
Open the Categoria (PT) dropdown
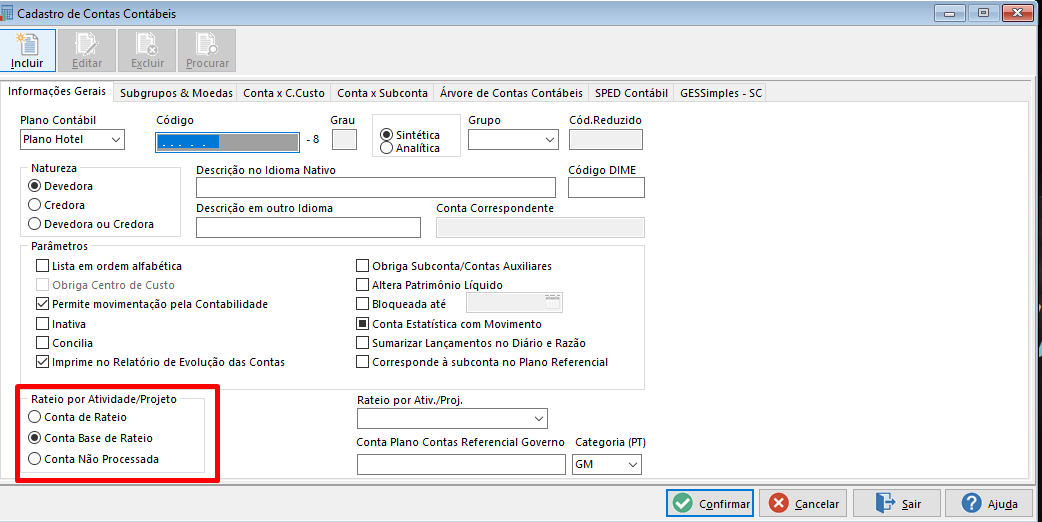[x=607, y=464]
